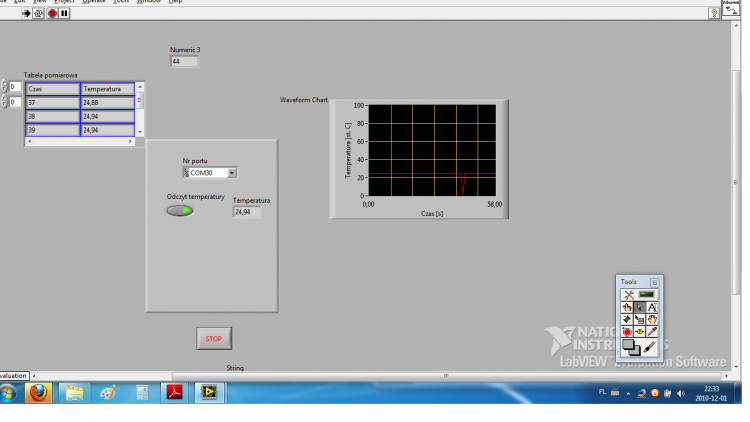Open Adobe Reader from the taskbar

[x=175, y=393]
